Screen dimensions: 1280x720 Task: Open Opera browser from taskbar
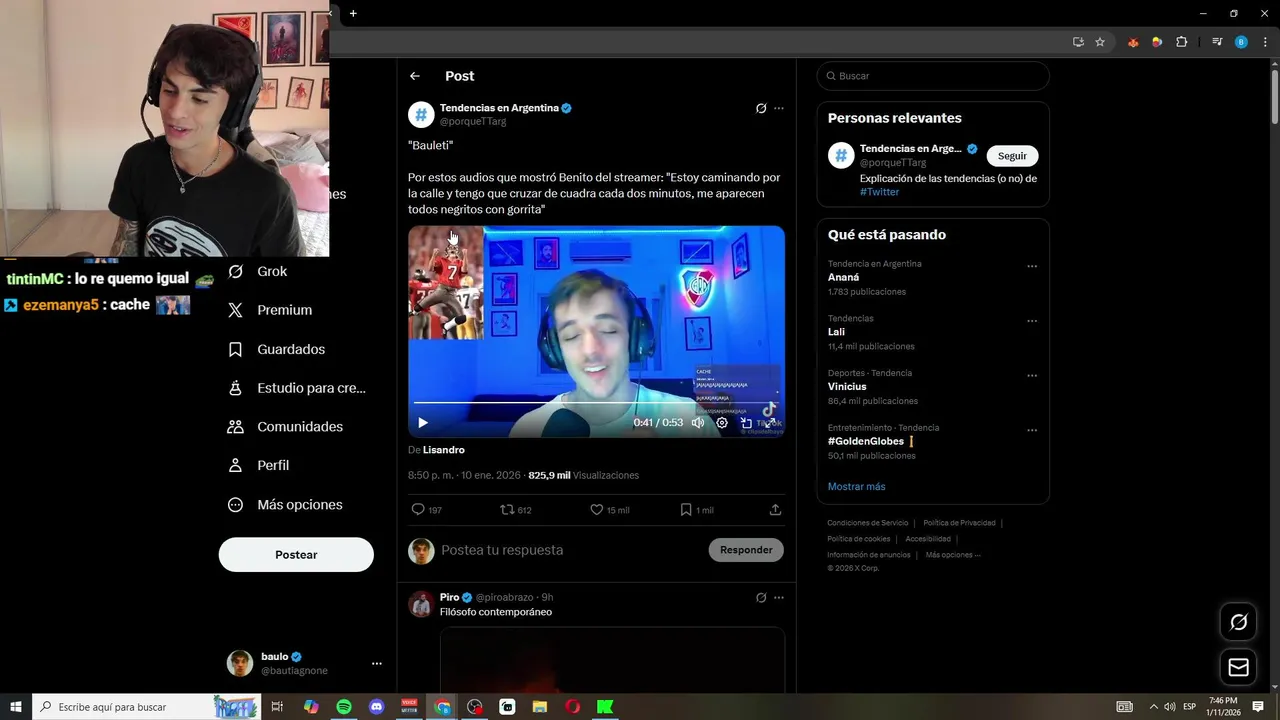(572, 707)
